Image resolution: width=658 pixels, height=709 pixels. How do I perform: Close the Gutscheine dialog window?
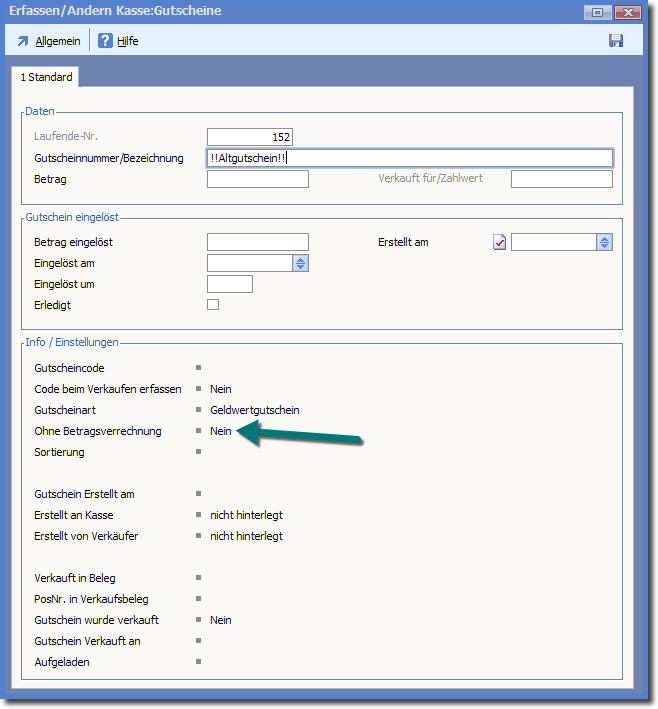point(629,12)
